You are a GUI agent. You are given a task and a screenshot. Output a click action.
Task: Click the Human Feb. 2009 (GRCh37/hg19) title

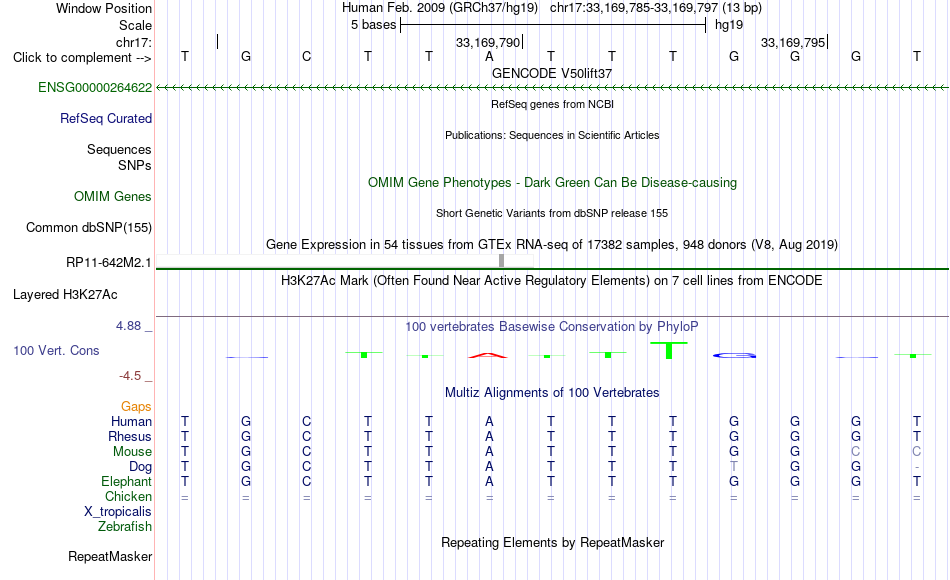click(x=439, y=8)
